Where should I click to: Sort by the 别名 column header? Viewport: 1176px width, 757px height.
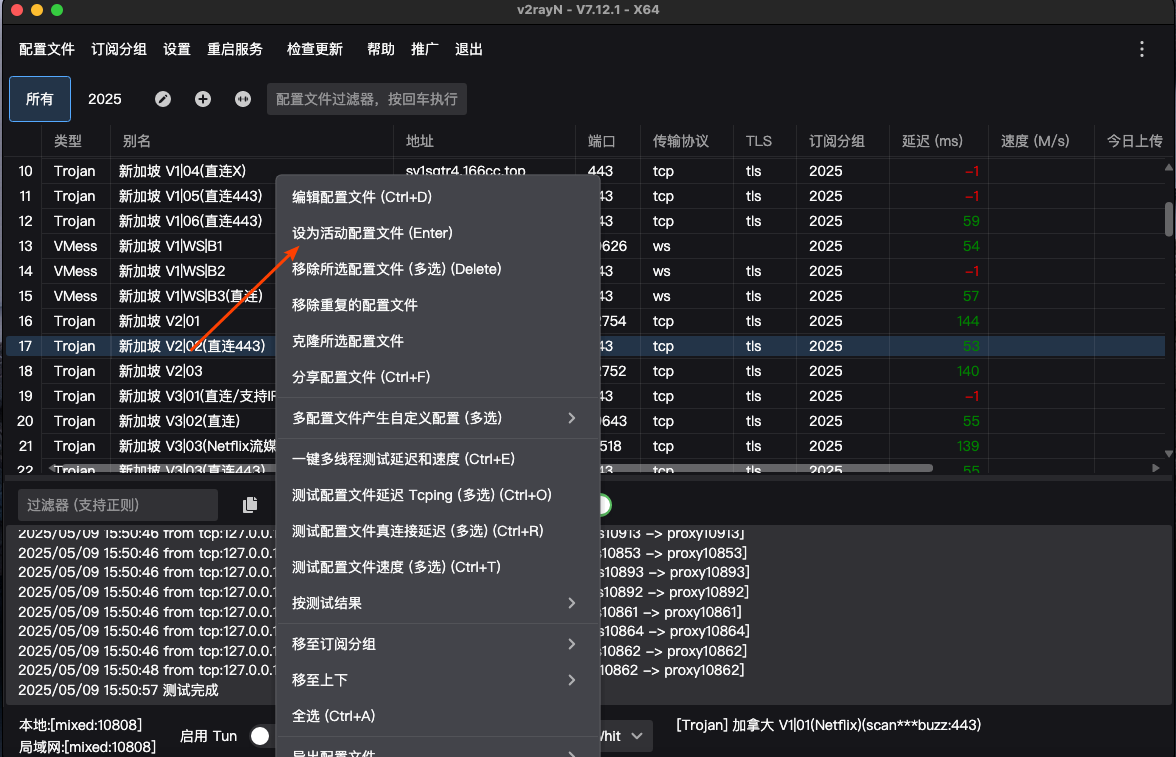coord(136,141)
